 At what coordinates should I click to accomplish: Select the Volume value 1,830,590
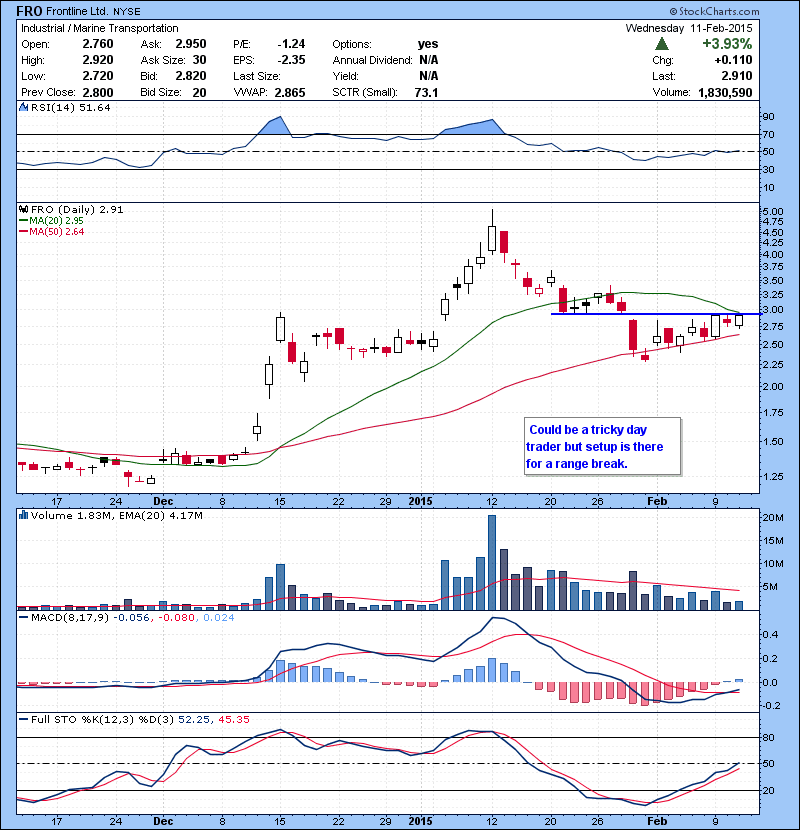725,93
